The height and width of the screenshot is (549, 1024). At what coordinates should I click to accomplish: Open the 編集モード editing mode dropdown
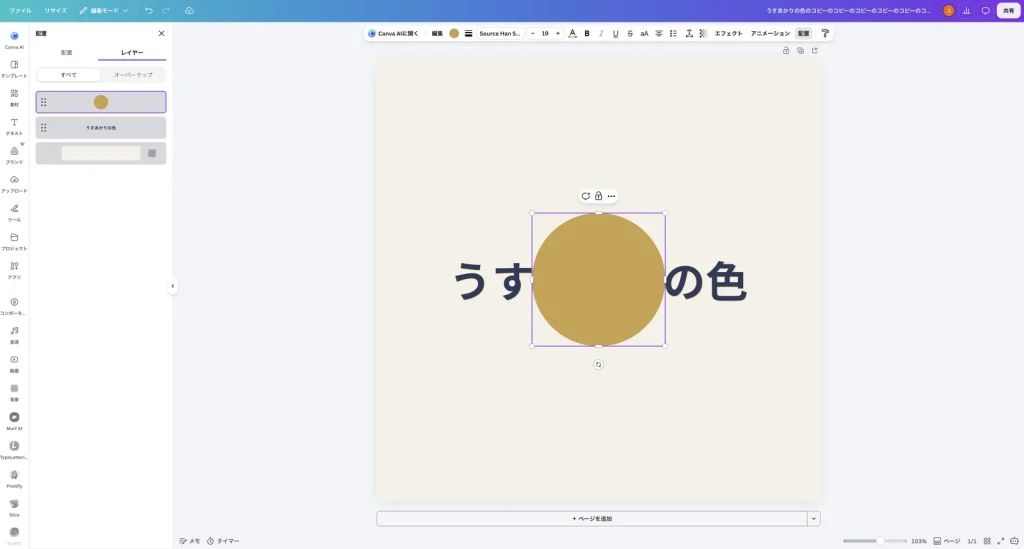(x=104, y=10)
